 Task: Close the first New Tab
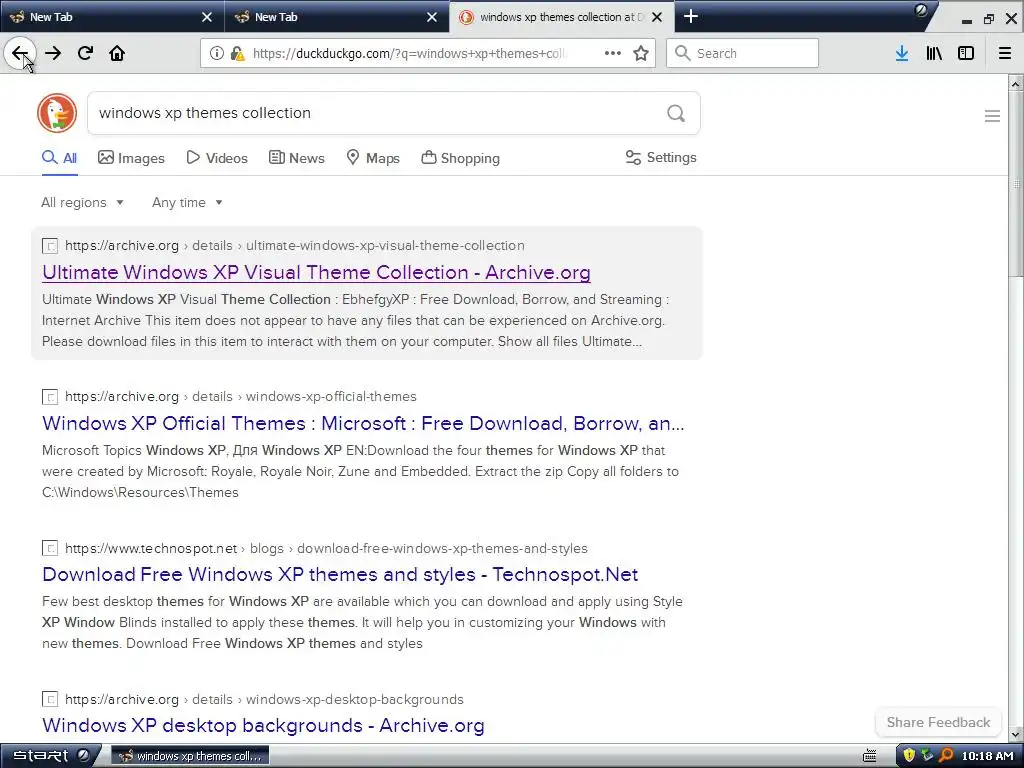point(206,17)
